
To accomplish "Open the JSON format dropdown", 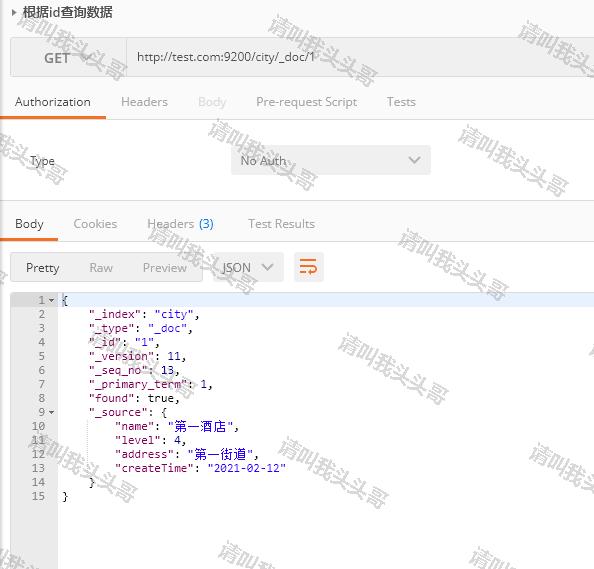I will tap(248, 267).
